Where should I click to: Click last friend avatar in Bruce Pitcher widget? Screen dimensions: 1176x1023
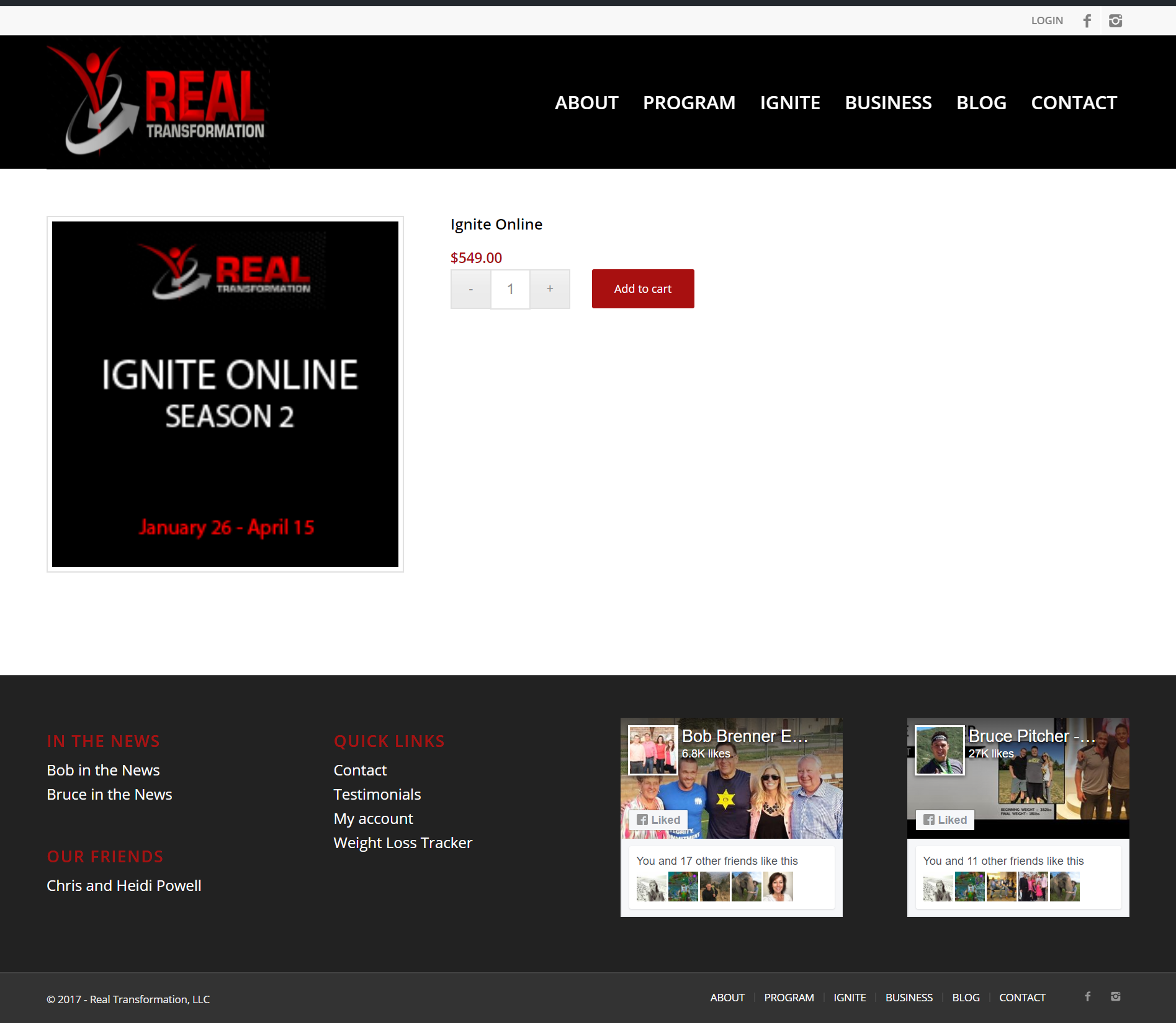(x=1065, y=887)
